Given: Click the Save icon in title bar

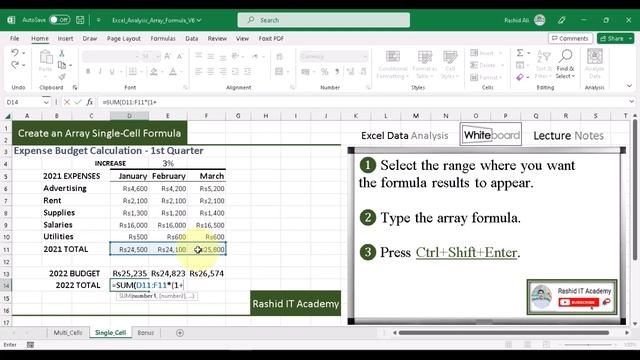Looking at the screenshot, I should pyautogui.click(x=80, y=20).
